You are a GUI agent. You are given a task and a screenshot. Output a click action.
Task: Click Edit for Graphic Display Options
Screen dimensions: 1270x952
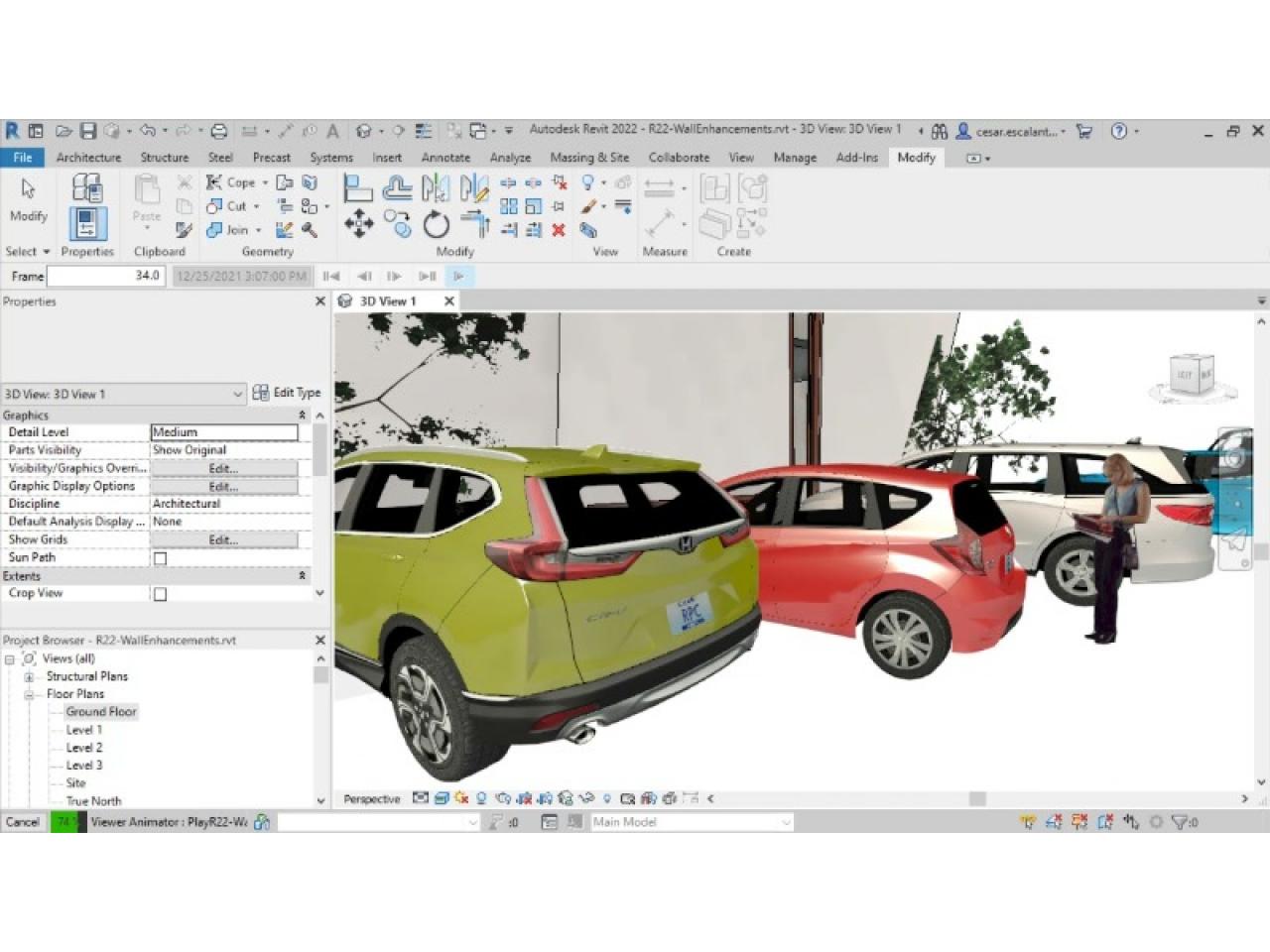click(x=223, y=487)
